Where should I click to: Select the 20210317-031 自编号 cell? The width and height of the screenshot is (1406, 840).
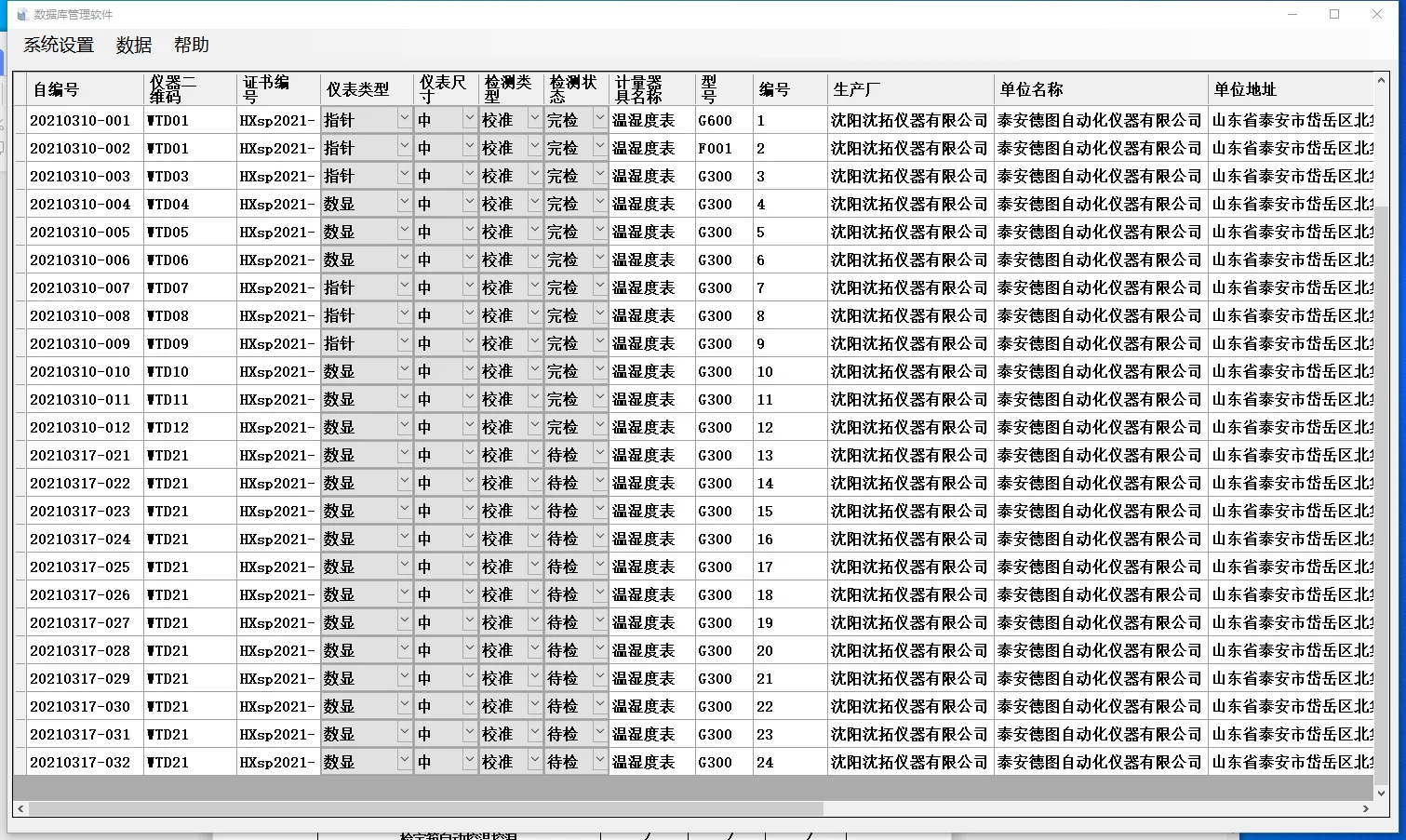tap(86, 734)
